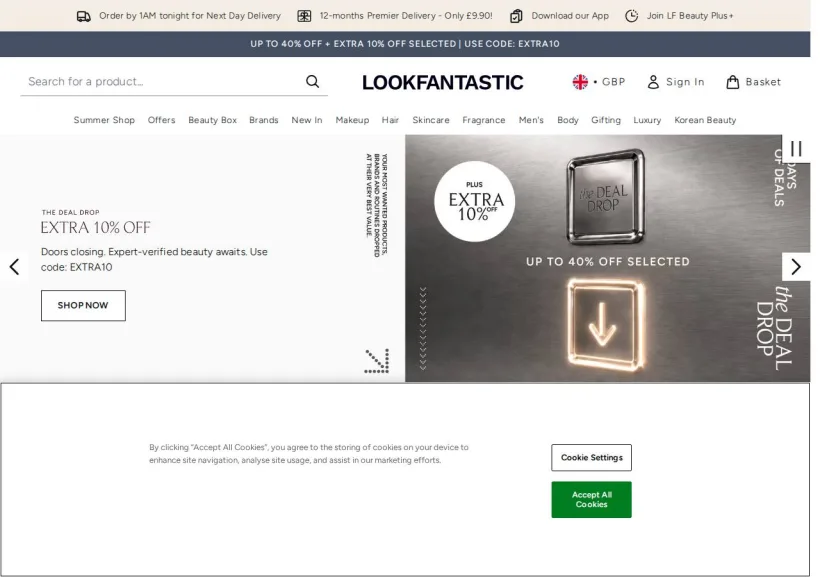Open the Body menu

(568, 120)
